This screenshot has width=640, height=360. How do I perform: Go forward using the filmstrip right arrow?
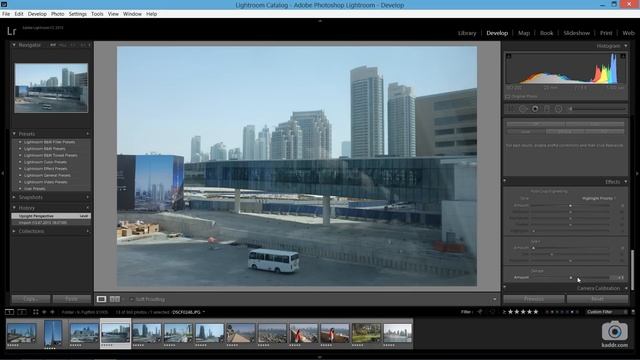click(x=52, y=312)
